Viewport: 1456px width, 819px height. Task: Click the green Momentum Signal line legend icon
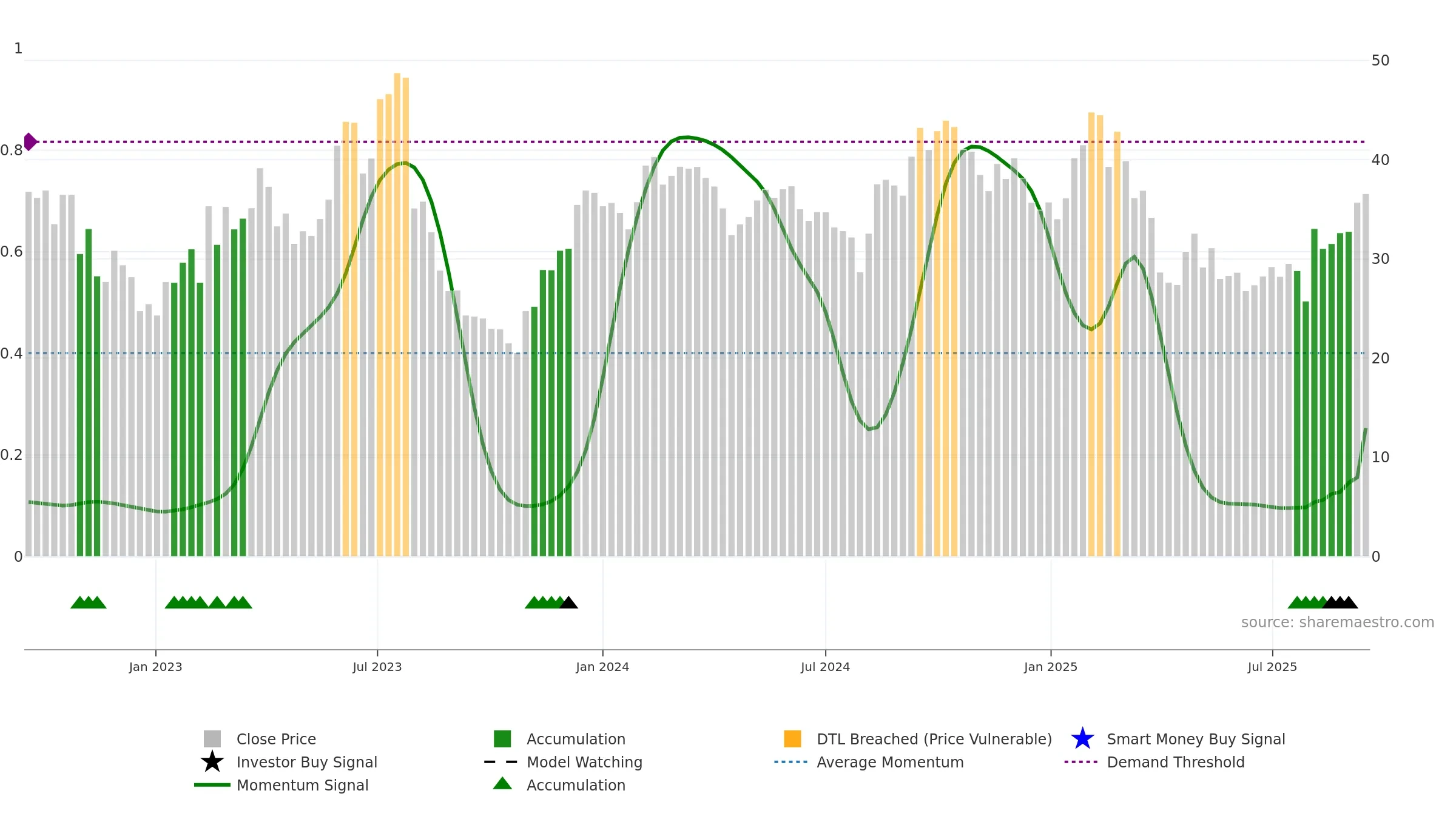point(212,785)
